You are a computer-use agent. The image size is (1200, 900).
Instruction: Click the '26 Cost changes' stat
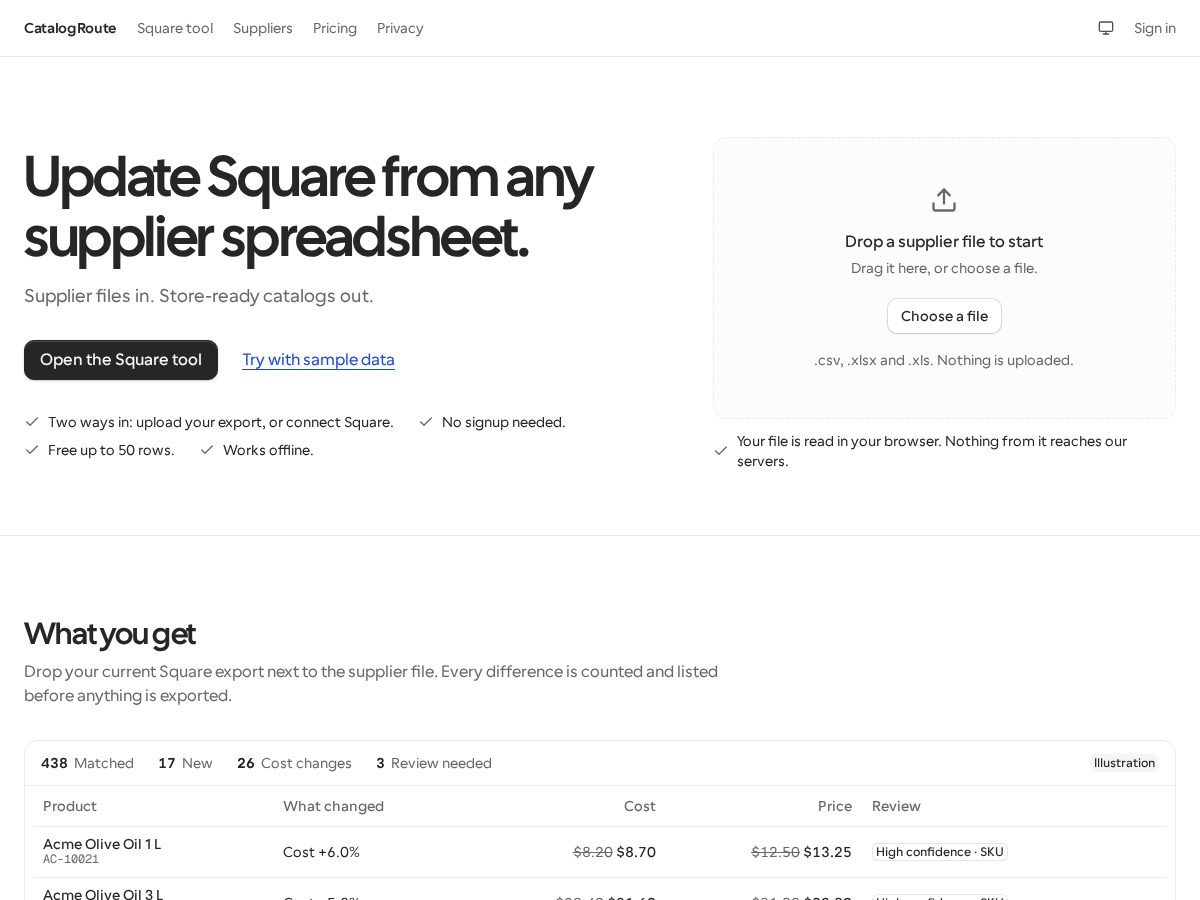[x=294, y=763]
